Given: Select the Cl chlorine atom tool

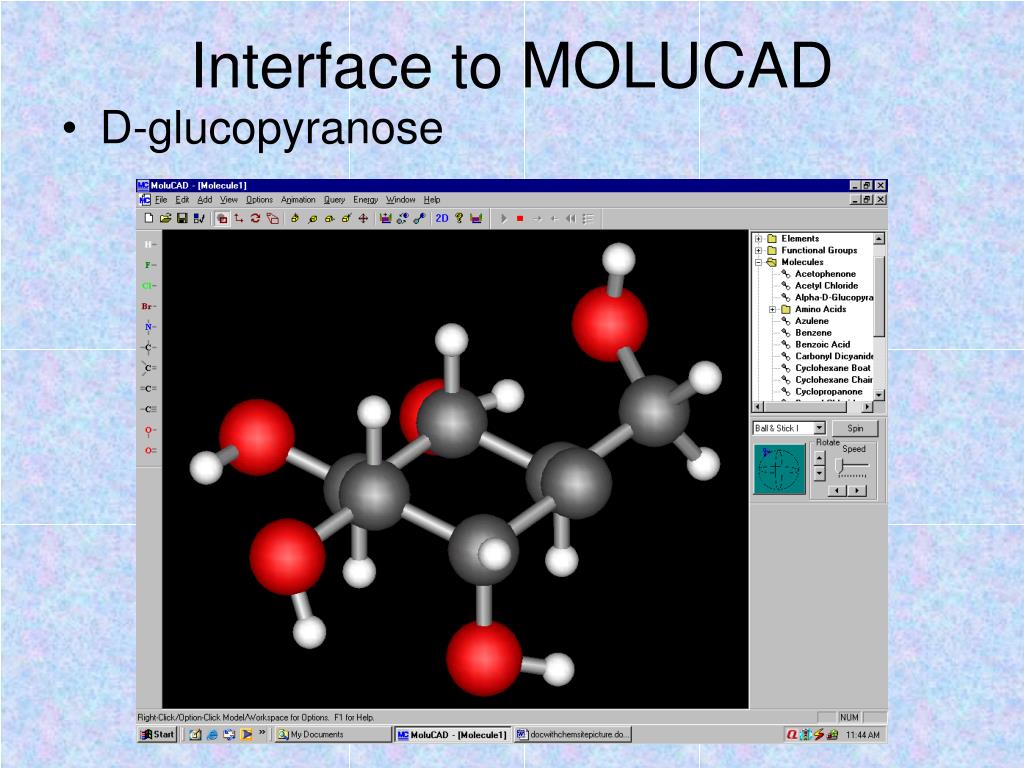Looking at the screenshot, I should (149, 285).
